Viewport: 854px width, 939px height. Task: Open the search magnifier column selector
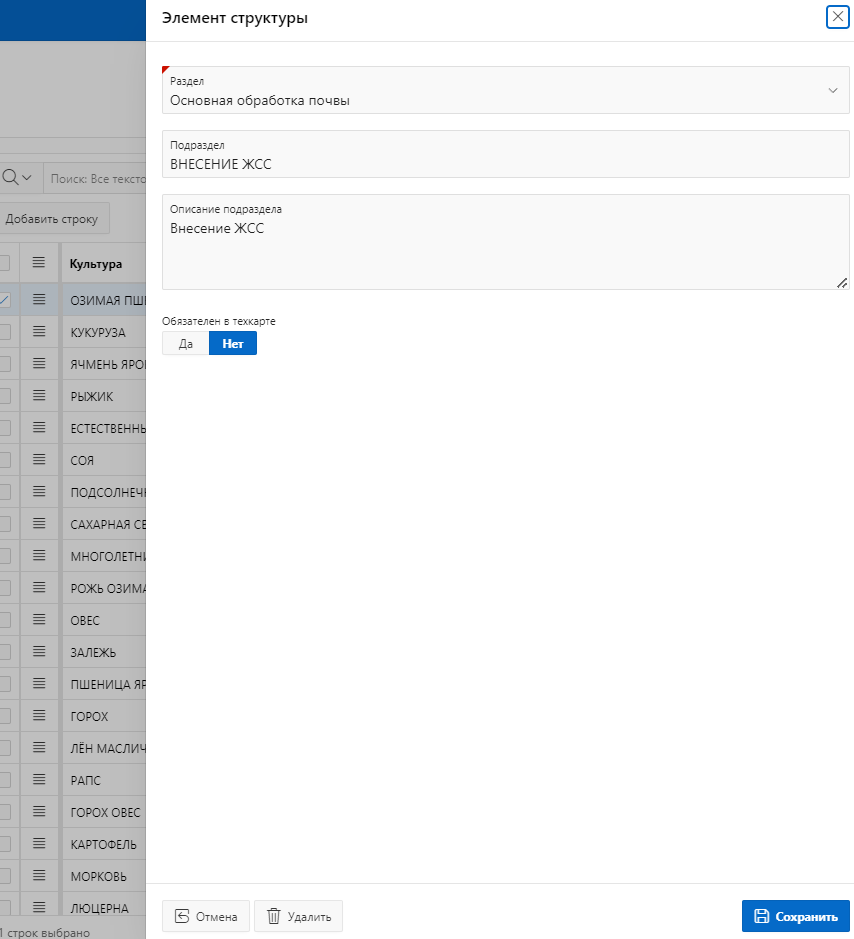tap(18, 177)
